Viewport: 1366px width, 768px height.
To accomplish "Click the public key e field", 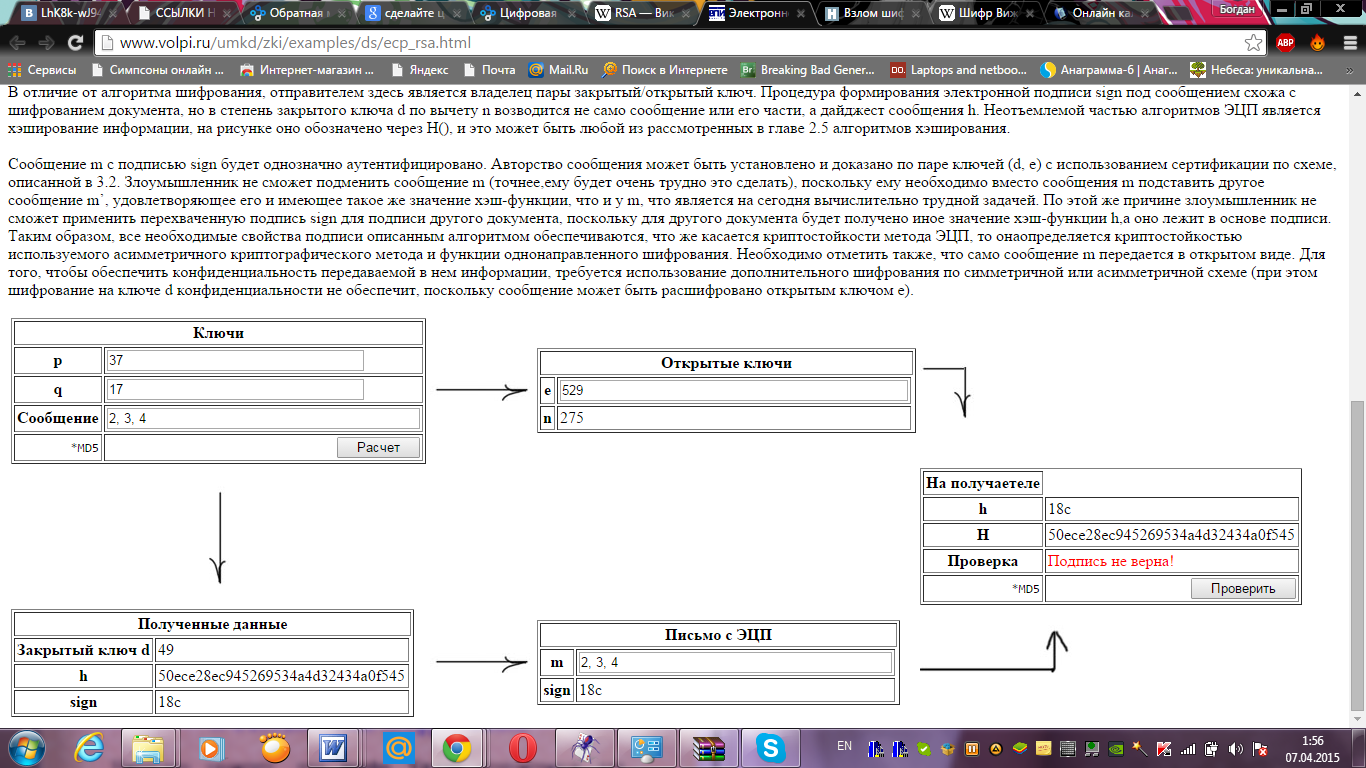I will [734, 389].
